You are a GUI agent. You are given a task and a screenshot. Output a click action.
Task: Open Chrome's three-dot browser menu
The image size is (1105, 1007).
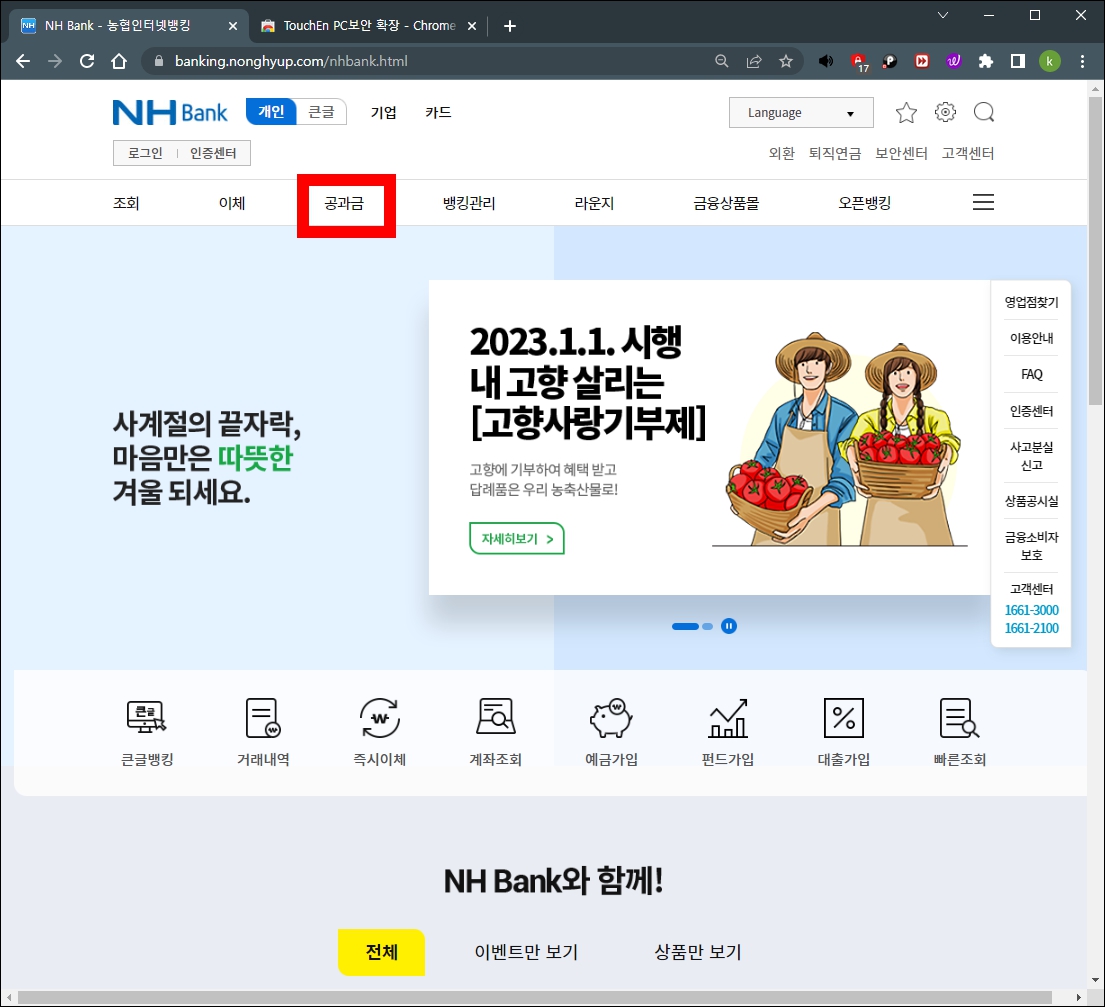pos(1083,61)
